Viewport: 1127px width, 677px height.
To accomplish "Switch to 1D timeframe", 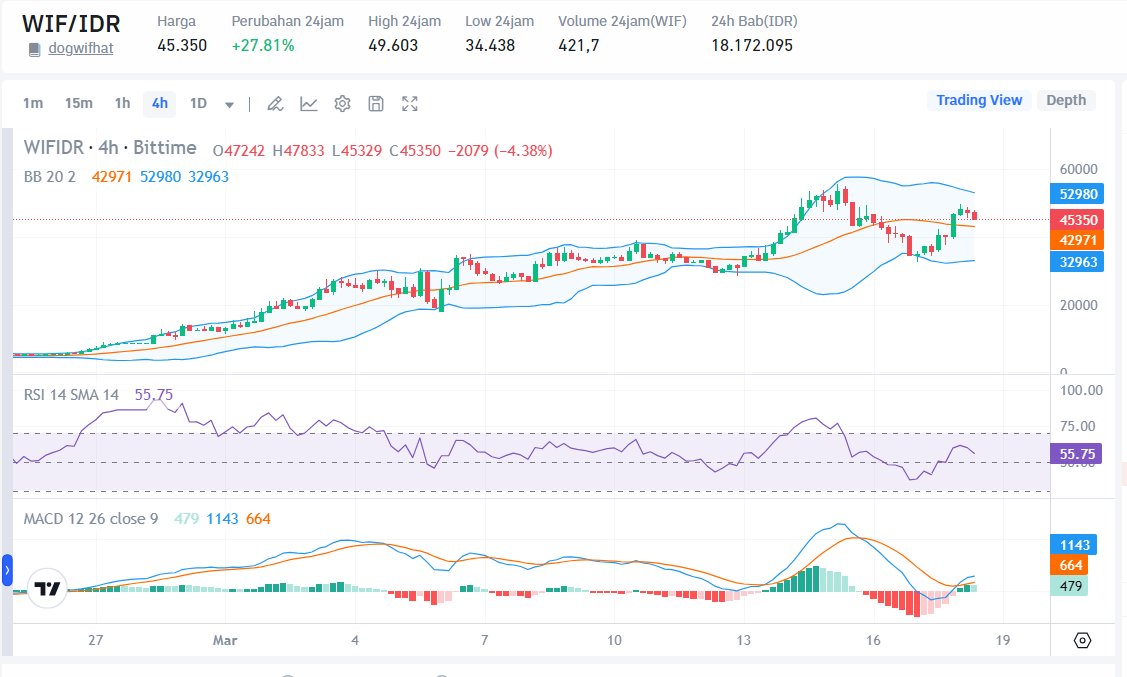I will coord(198,103).
